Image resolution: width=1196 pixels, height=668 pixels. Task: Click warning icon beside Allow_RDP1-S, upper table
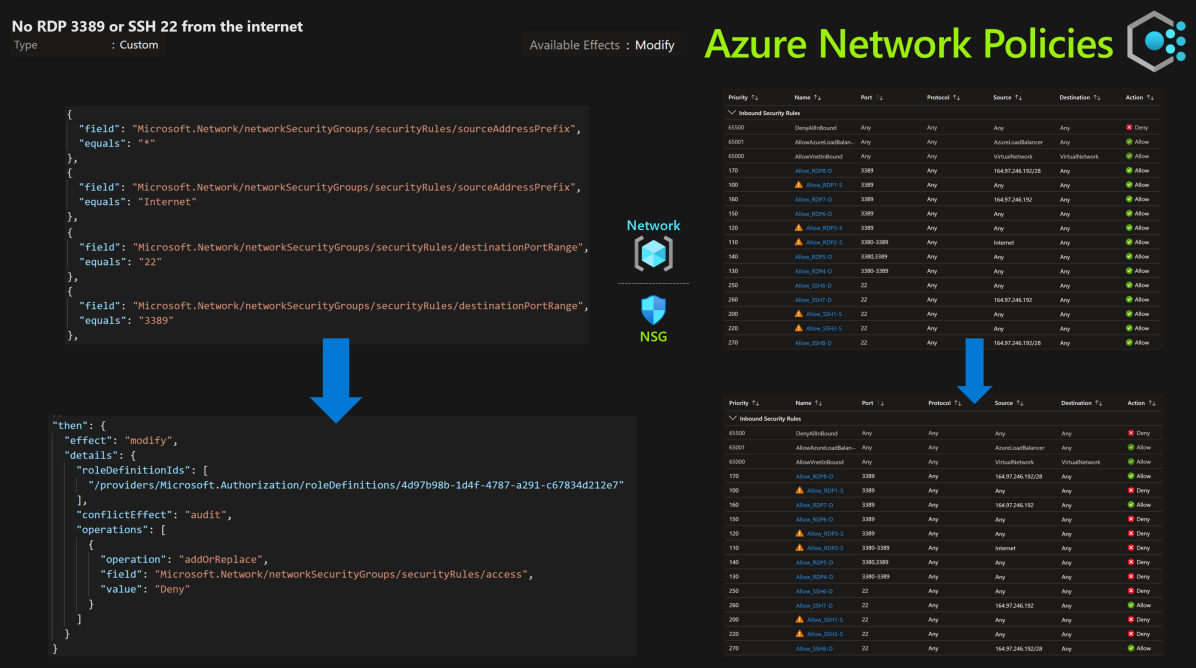pos(799,185)
